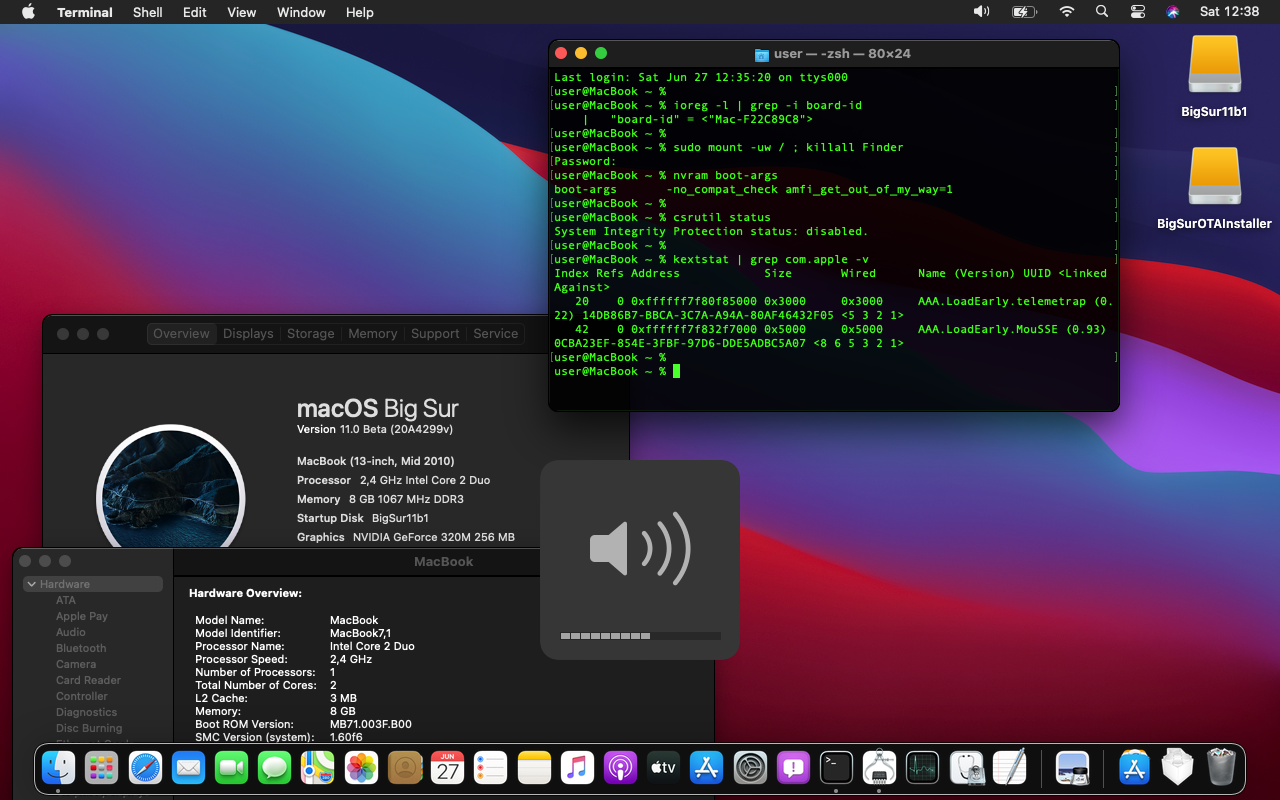The width and height of the screenshot is (1280, 800).
Task: Click the Terminal command prompt area
Action: 676,372
